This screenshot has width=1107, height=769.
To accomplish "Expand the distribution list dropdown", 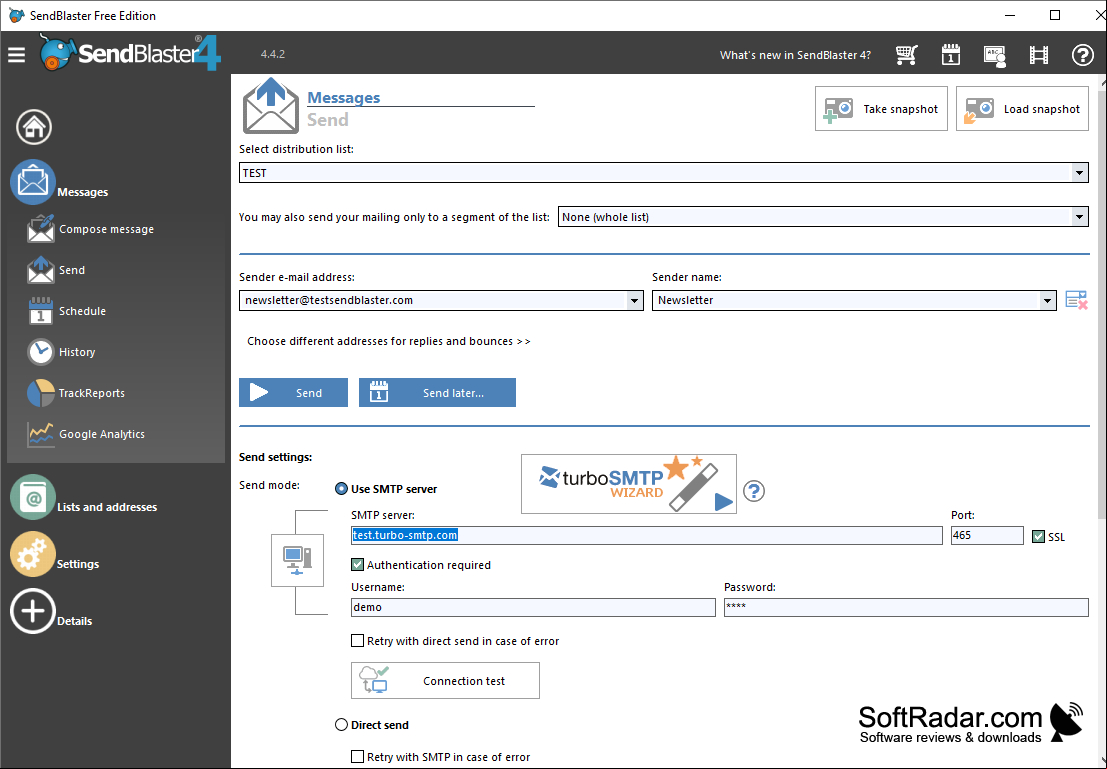I will point(1079,173).
